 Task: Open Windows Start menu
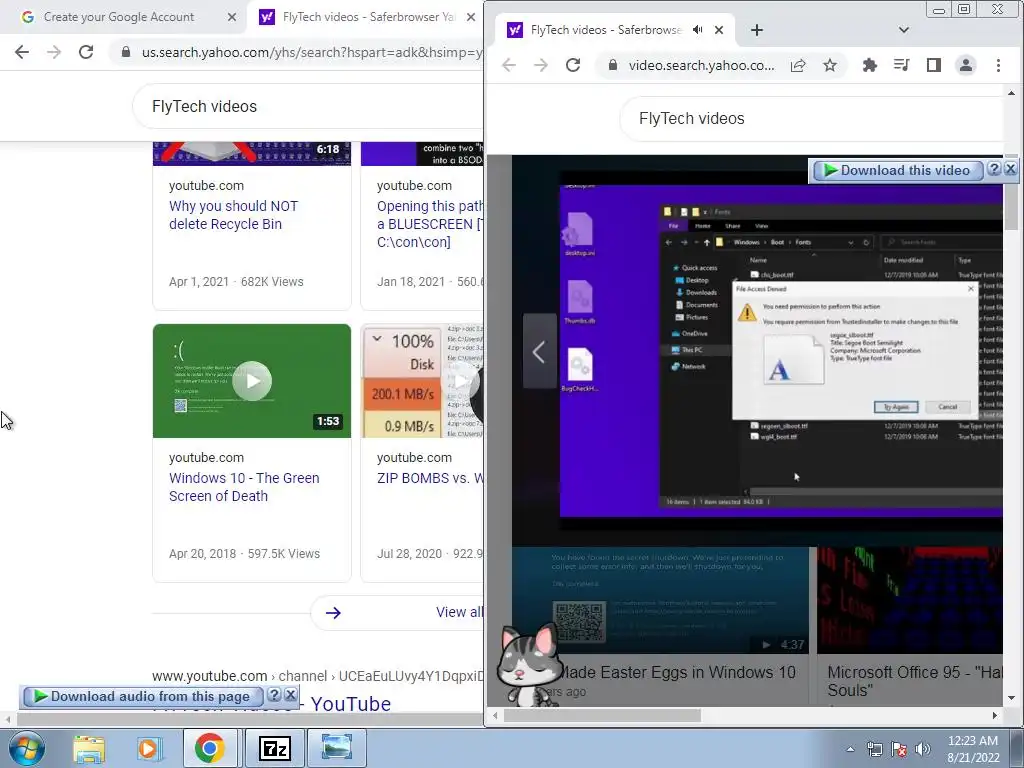pos(26,748)
